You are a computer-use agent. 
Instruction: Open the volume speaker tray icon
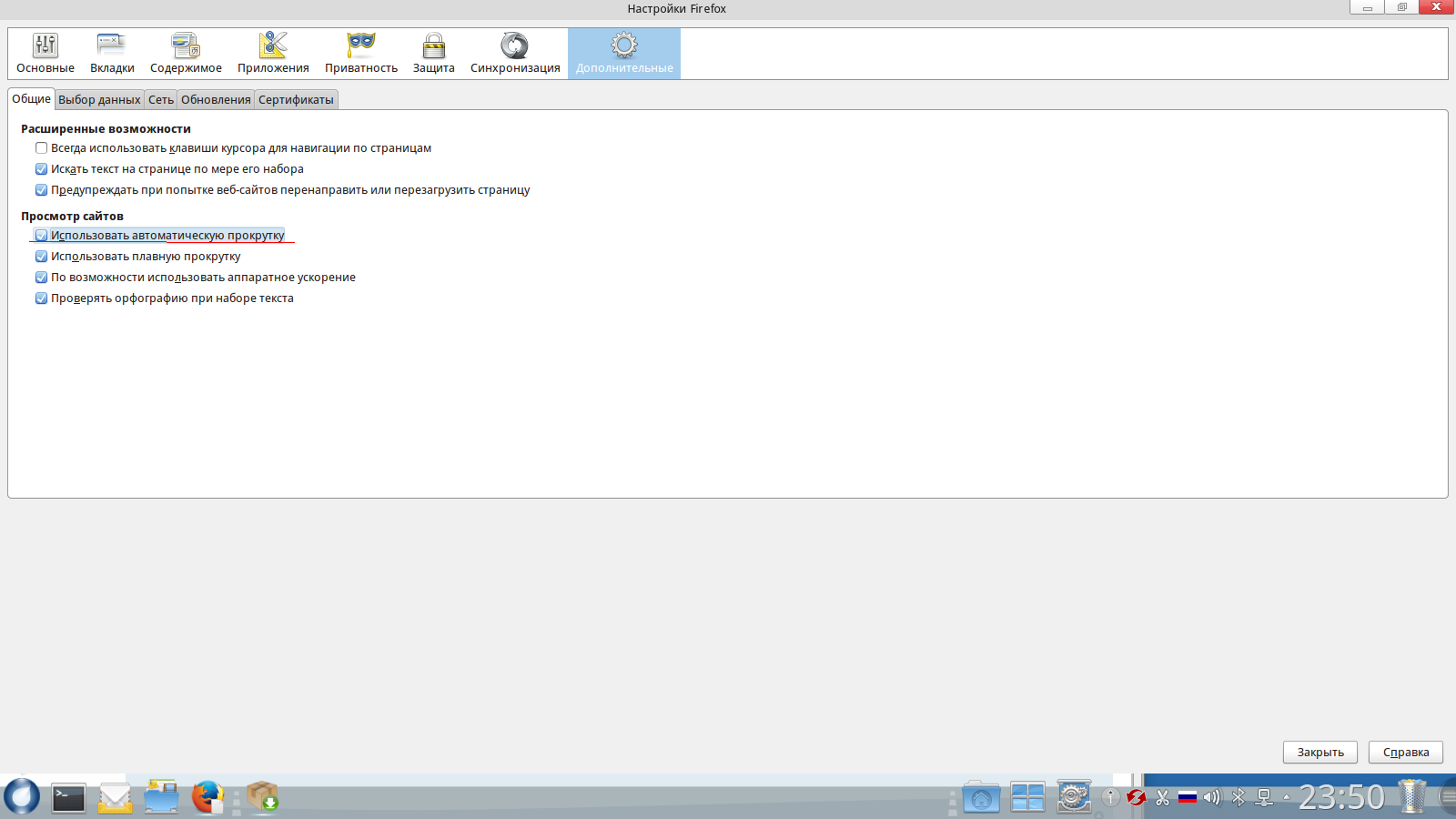click(x=1212, y=797)
